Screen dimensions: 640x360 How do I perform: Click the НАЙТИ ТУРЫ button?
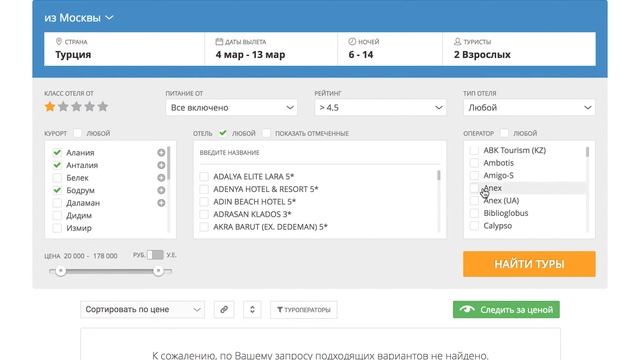[529, 264]
